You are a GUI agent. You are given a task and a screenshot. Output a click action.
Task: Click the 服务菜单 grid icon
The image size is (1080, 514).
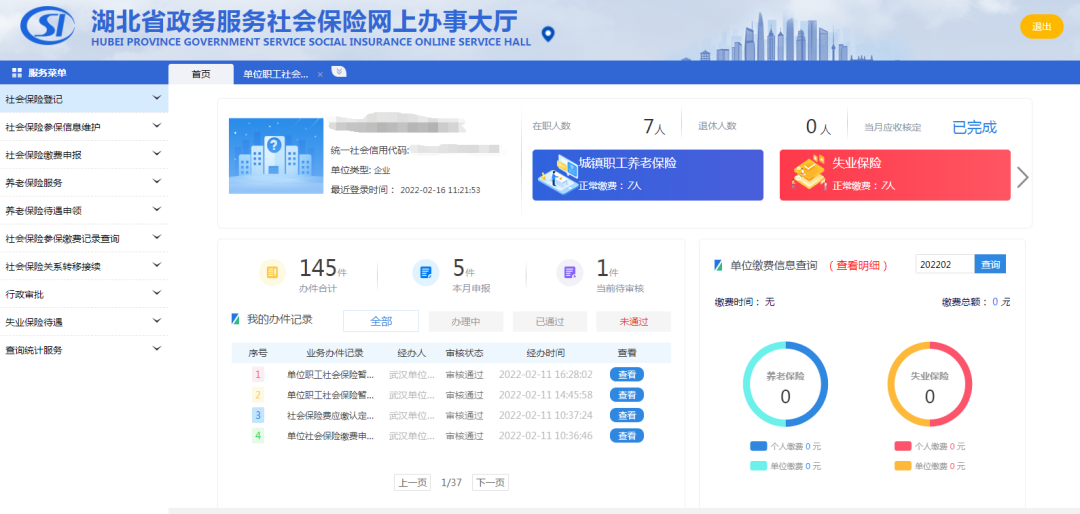17,73
